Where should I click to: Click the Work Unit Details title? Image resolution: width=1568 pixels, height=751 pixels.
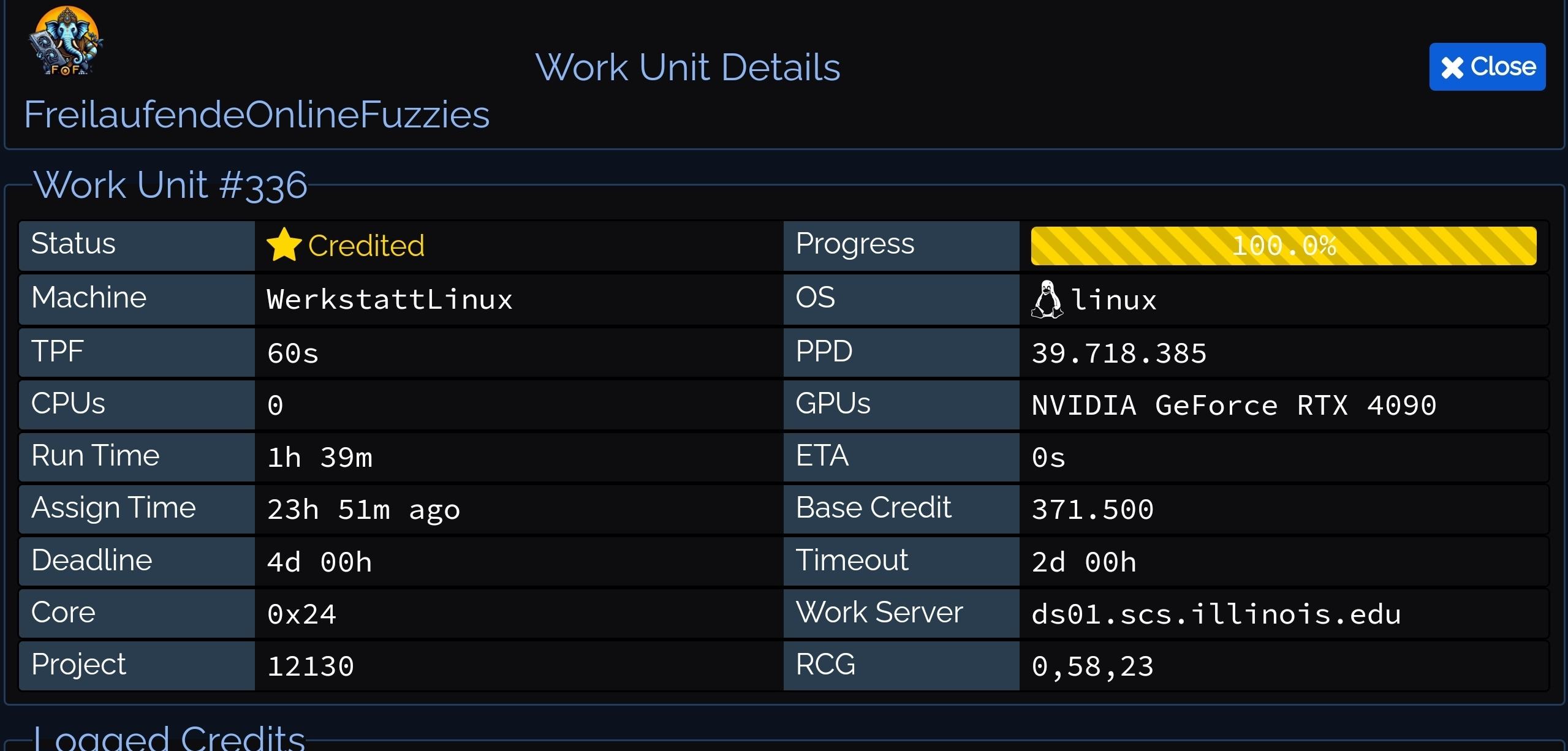click(x=687, y=67)
